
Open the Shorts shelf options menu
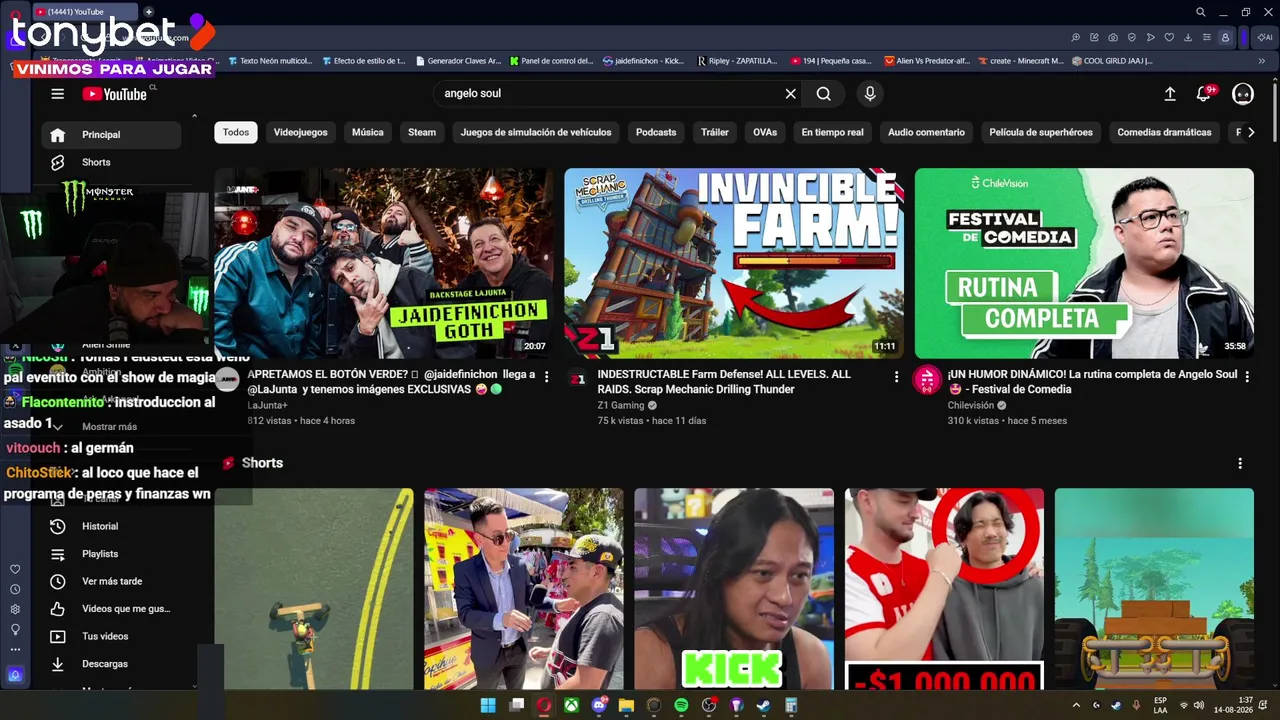[1240, 463]
